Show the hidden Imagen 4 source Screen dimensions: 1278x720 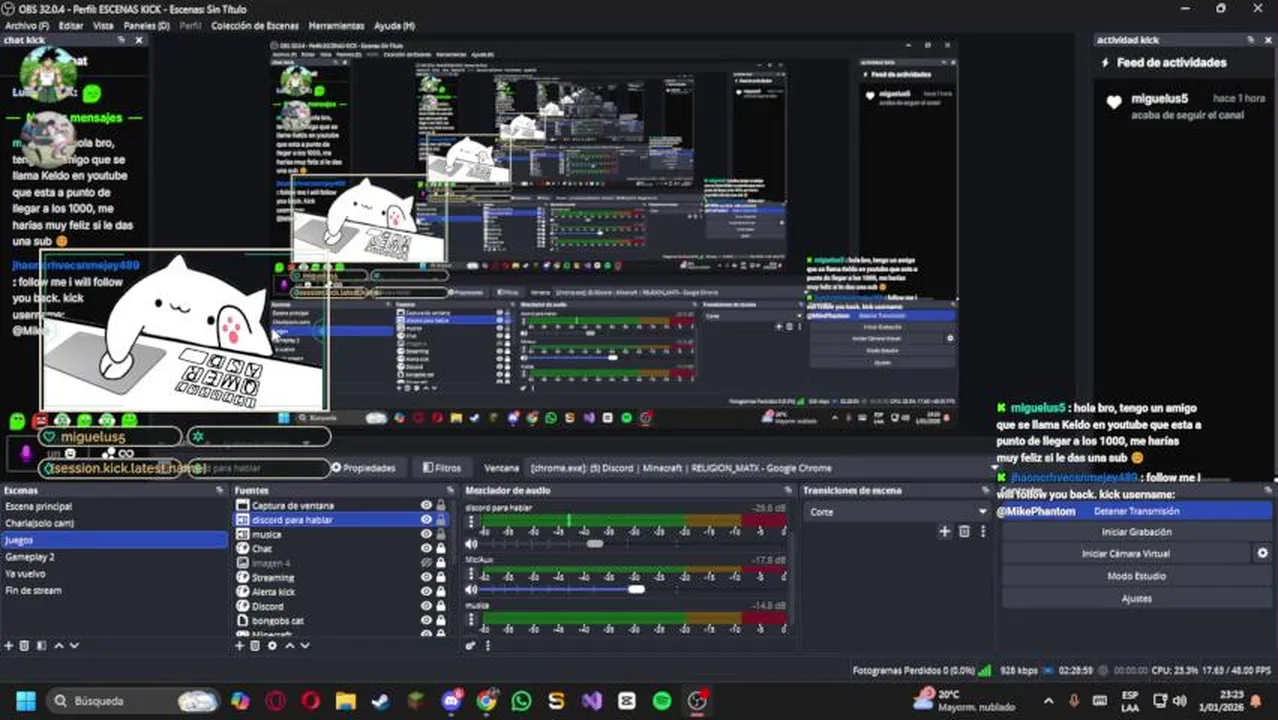[426, 563]
